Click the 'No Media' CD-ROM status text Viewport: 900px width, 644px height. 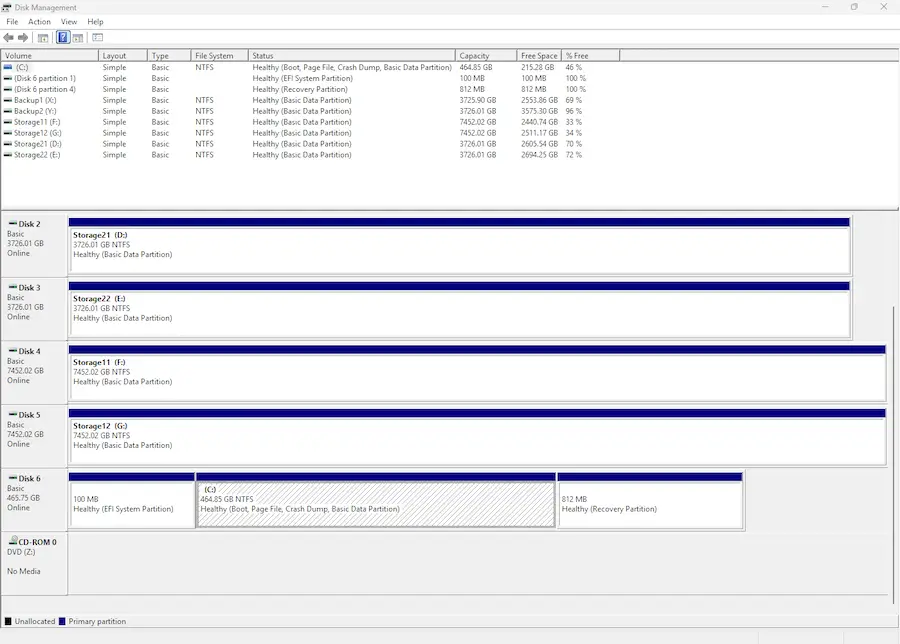click(x=24, y=571)
